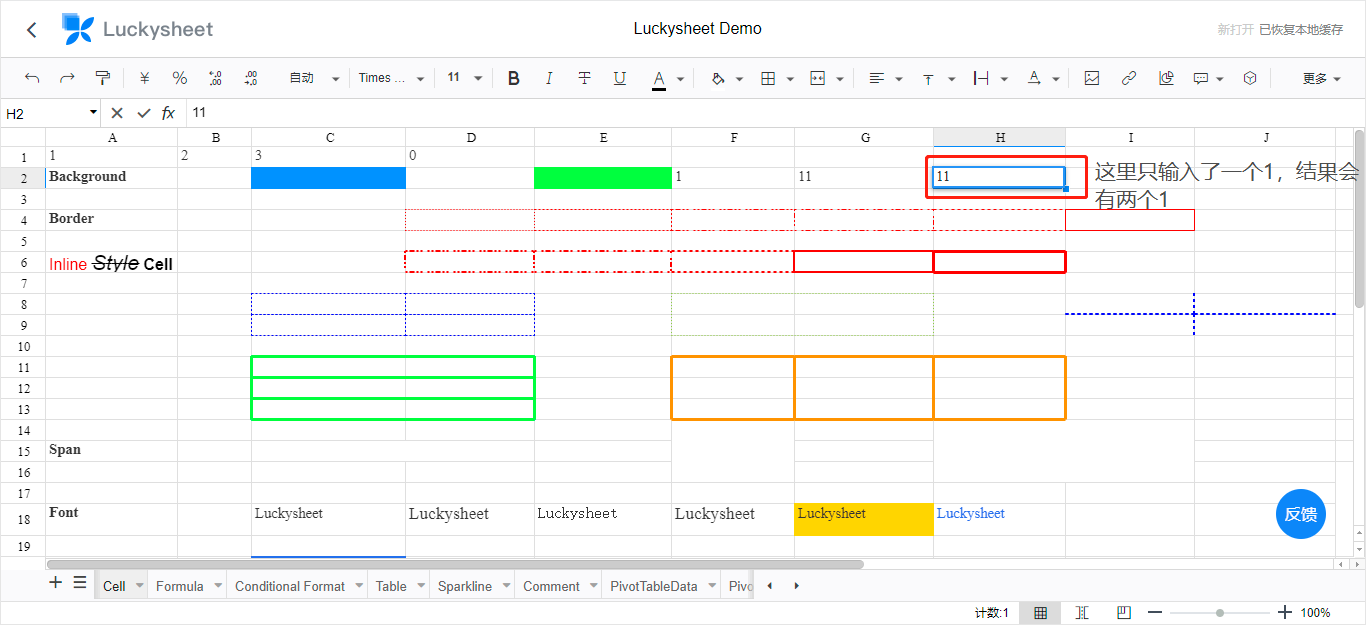
Task: Open the sheet list menu icon
Action: coord(80,582)
